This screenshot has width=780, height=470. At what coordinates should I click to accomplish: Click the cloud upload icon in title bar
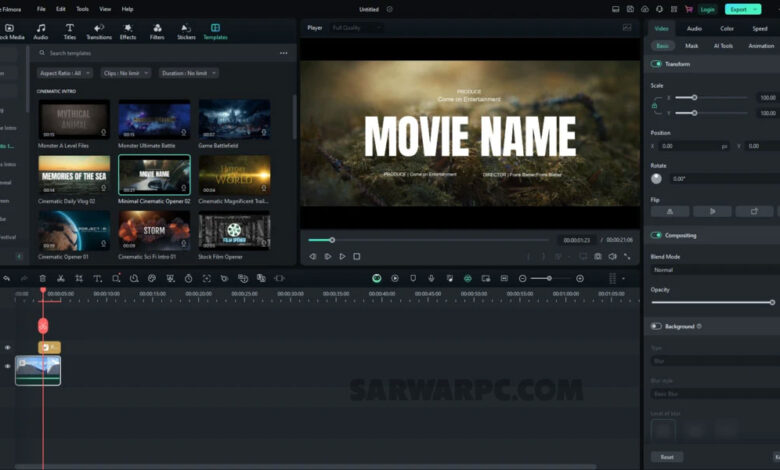point(645,9)
